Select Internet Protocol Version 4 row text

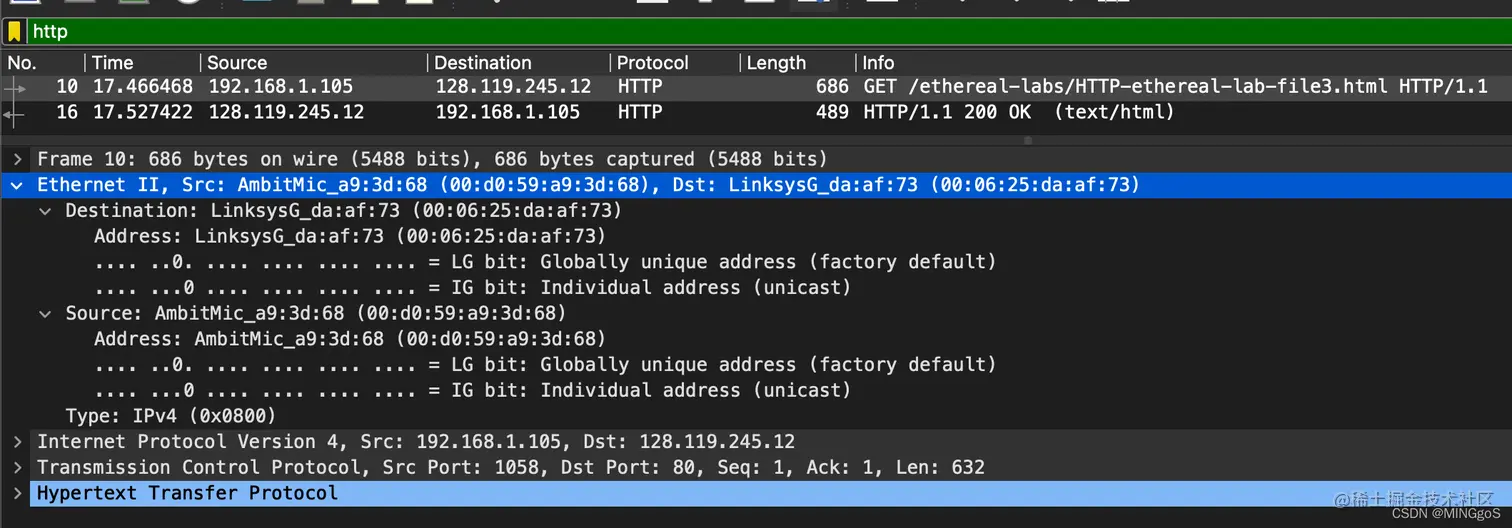[416, 441]
